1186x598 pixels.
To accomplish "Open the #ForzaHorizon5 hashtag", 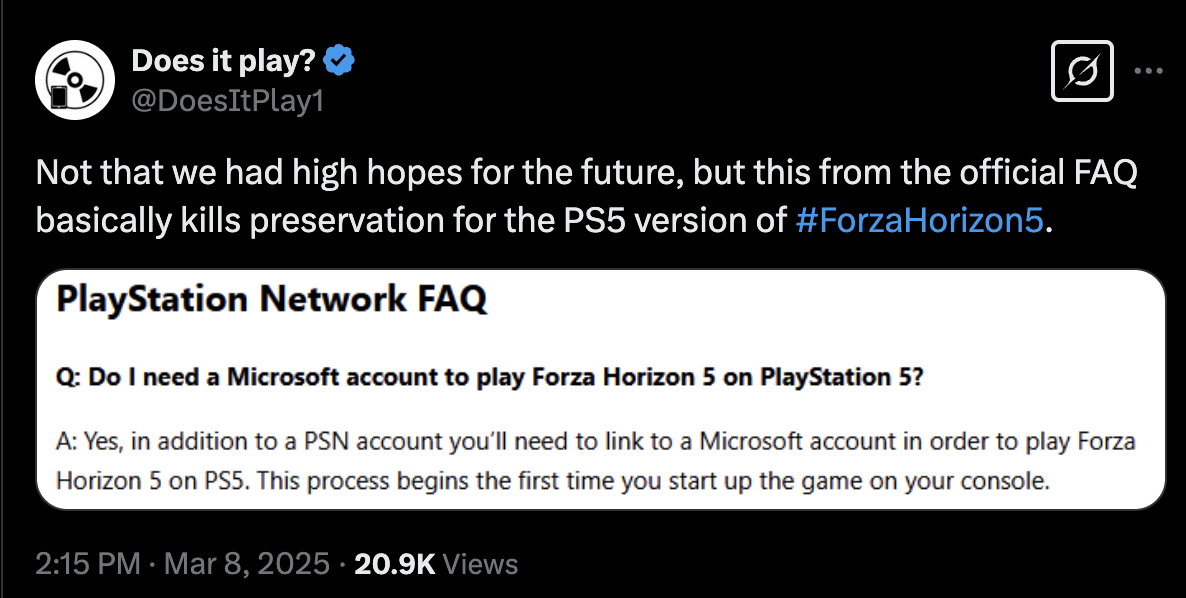I will click(920, 221).
